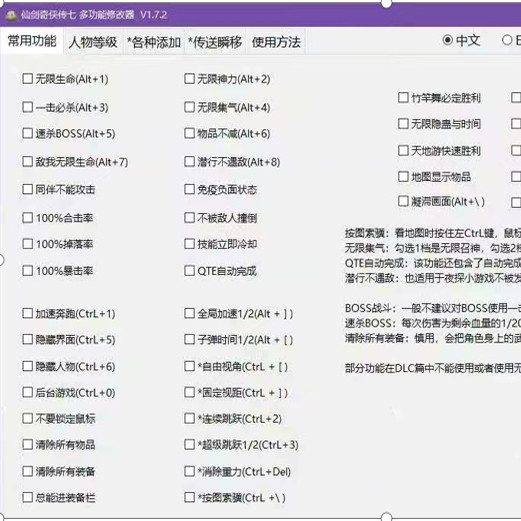Check 速杀BOSS(Alt+5) option
This screenshot has width=521, height=521.
[x=27, y=133]
